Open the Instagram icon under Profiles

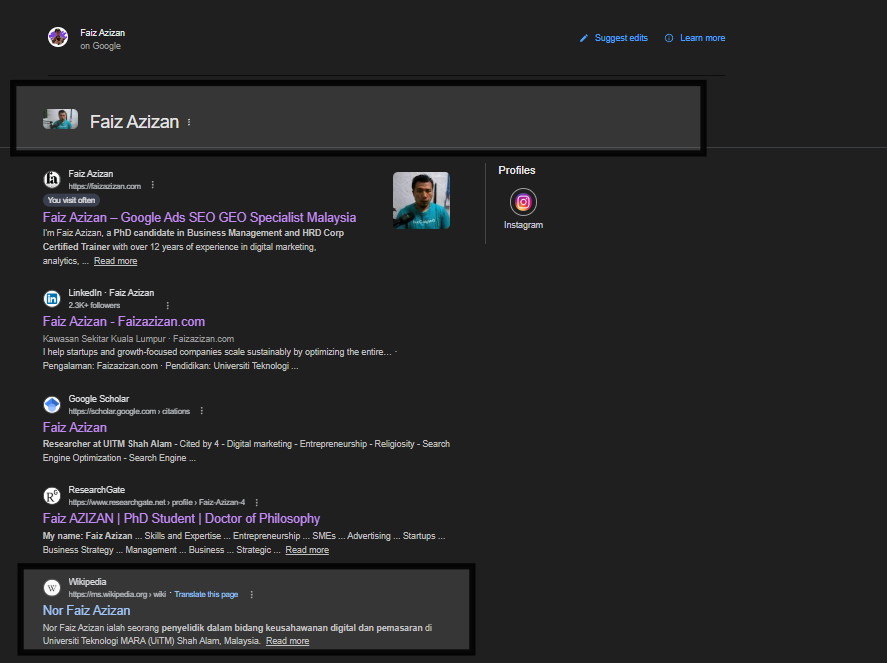pos(523,203)
